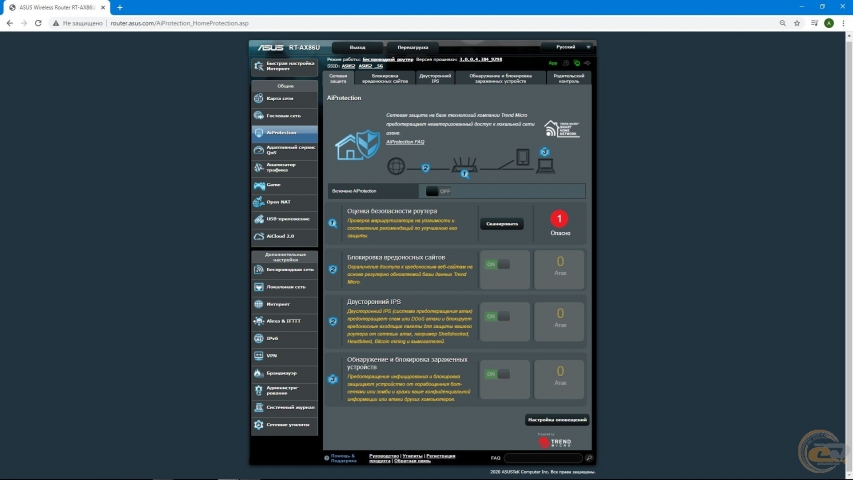Screen dimensions: 853x480
Task: Open the Руководство manual link in footer
Action: 384,456
